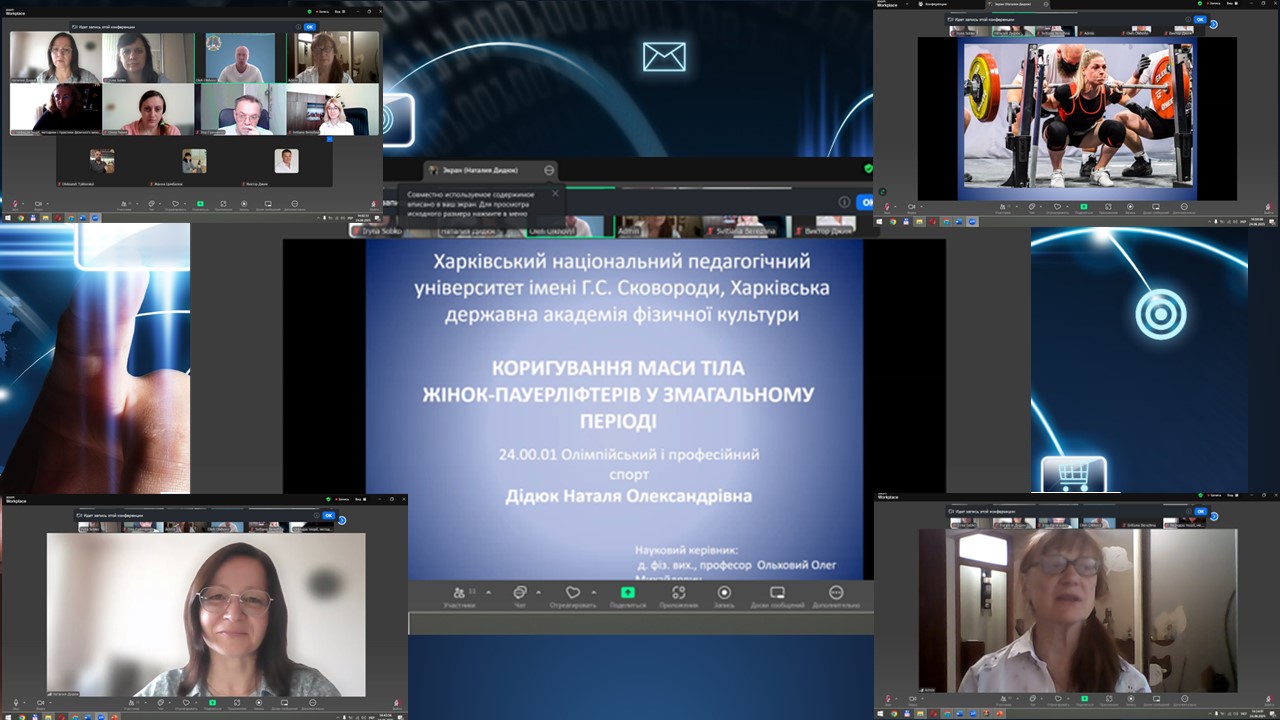The width and height of the screenshot is (1280, 720).
Task: Click leave meeting icon in gallery-view window
Action: pos(374,205)
